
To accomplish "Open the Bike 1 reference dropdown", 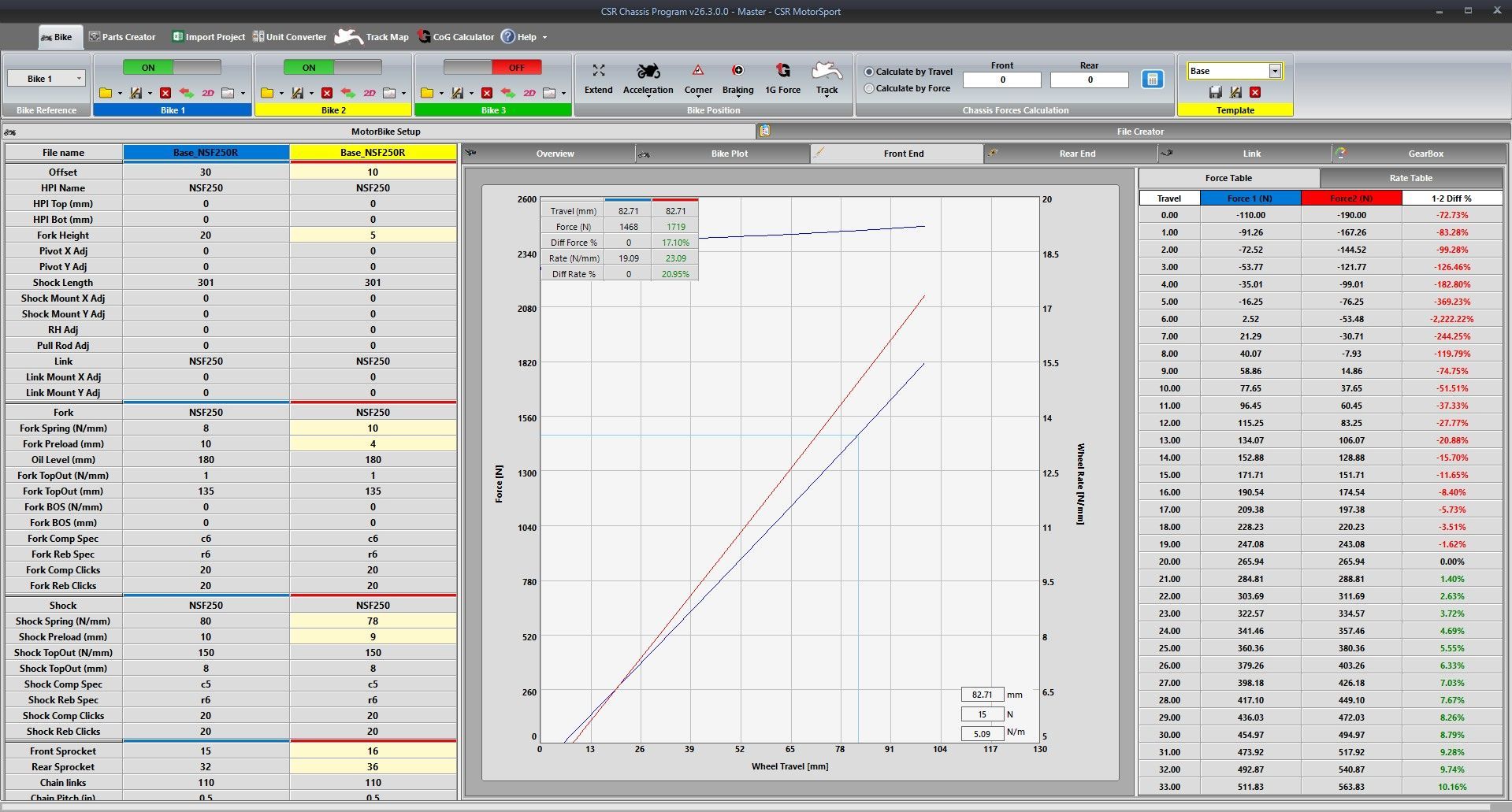I will coord(79,79).
